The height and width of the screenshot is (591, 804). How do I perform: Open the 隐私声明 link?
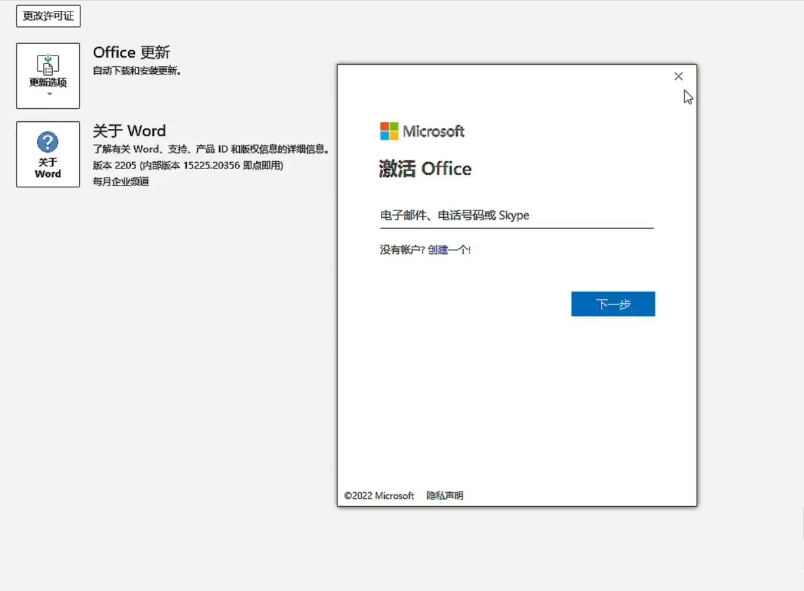tap(445, 496)
